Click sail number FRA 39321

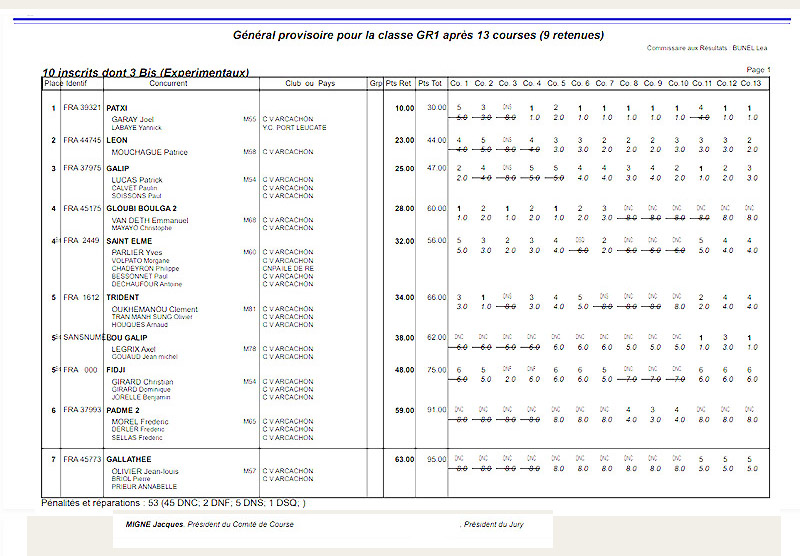coord(82,108)
